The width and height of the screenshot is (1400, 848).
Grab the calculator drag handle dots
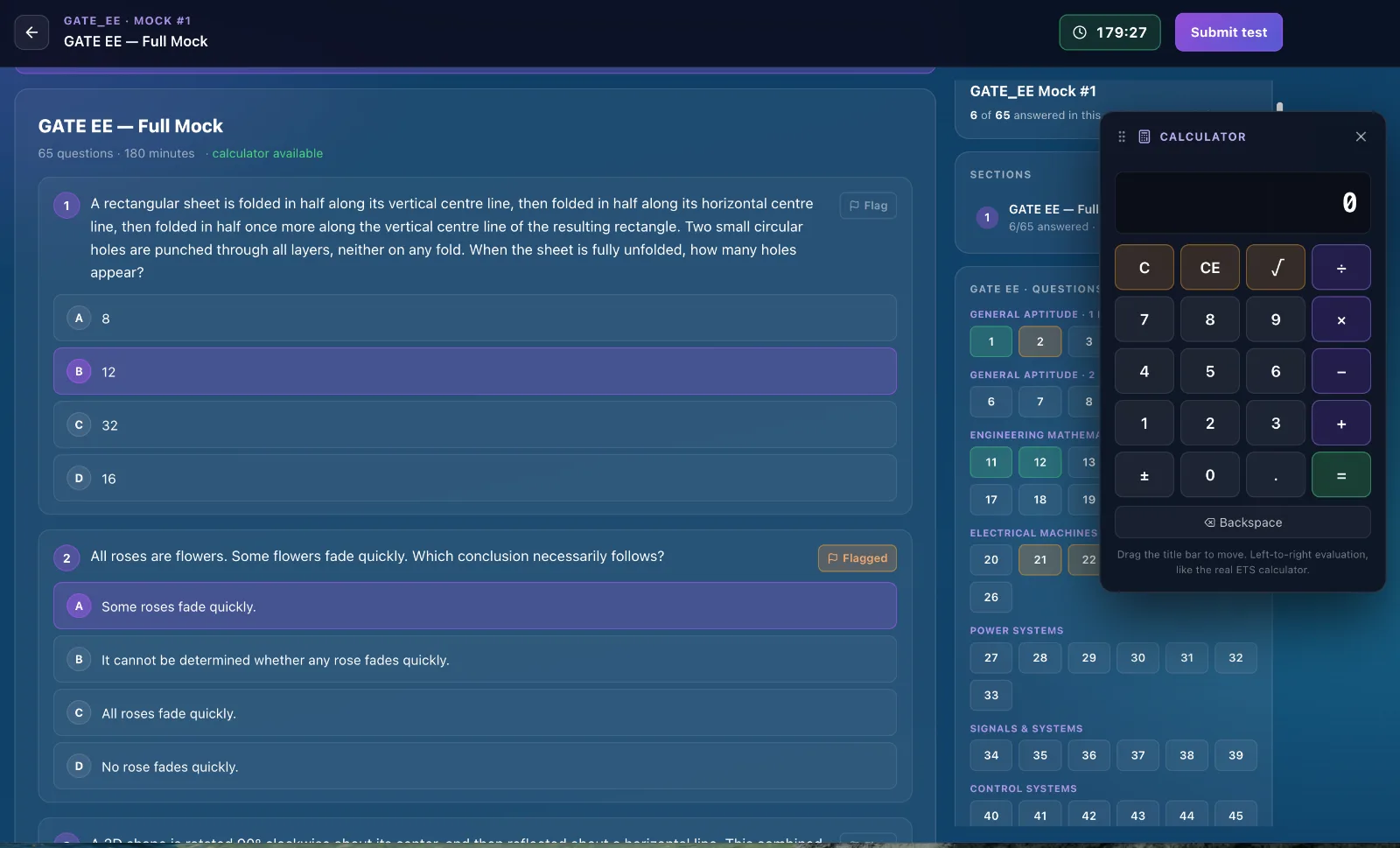1122,137
